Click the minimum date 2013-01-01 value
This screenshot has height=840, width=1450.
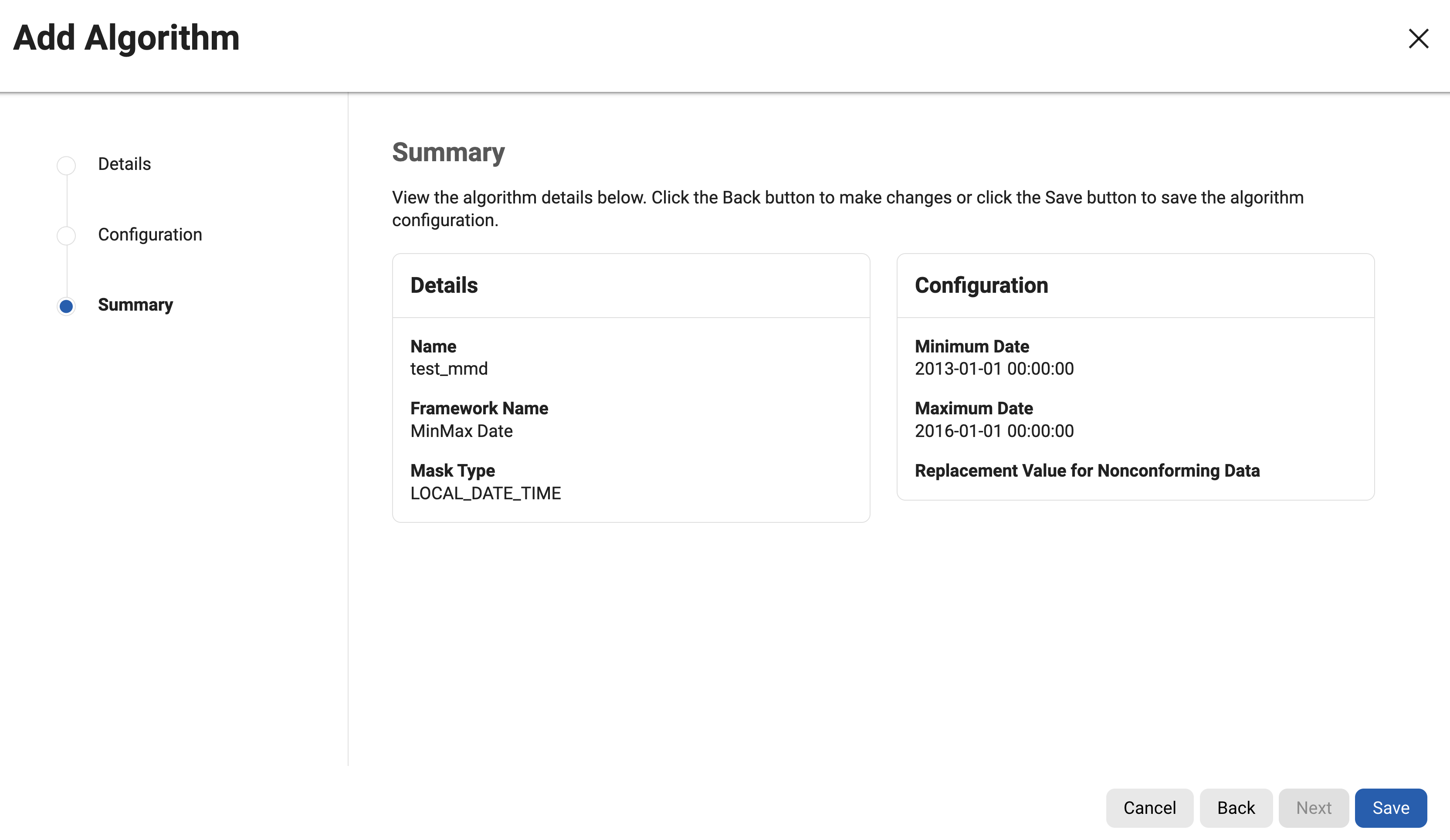pyautogui.click(x=994, y=369)
